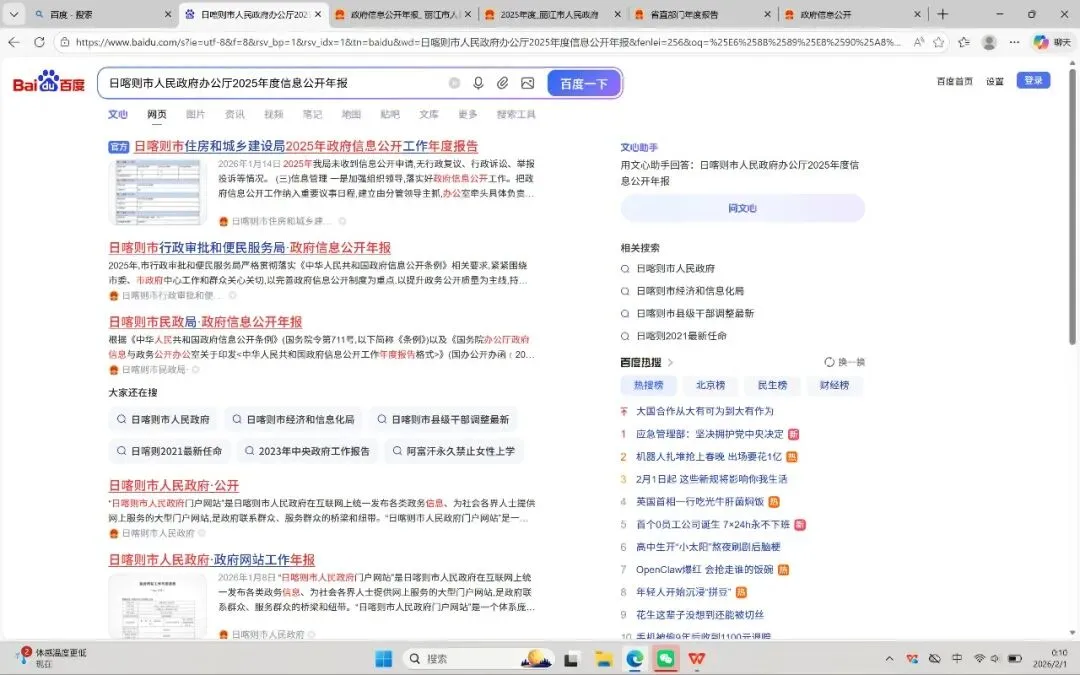Select the 图片 search category
The height and width of the screenshot is (675, 1080).
[x=196, y=114]
